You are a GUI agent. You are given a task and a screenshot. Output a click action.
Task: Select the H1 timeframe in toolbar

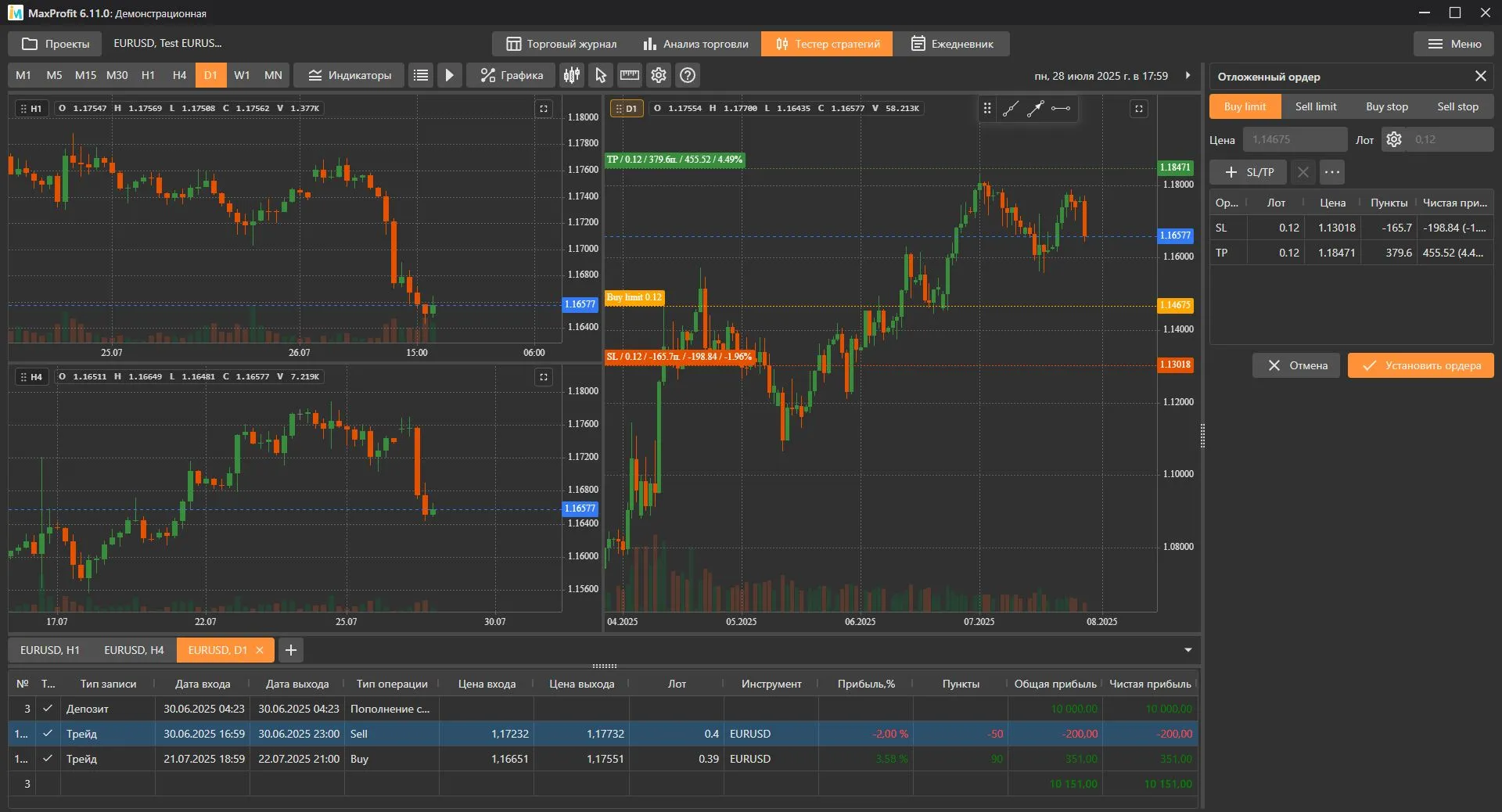[x=148, y=75]
